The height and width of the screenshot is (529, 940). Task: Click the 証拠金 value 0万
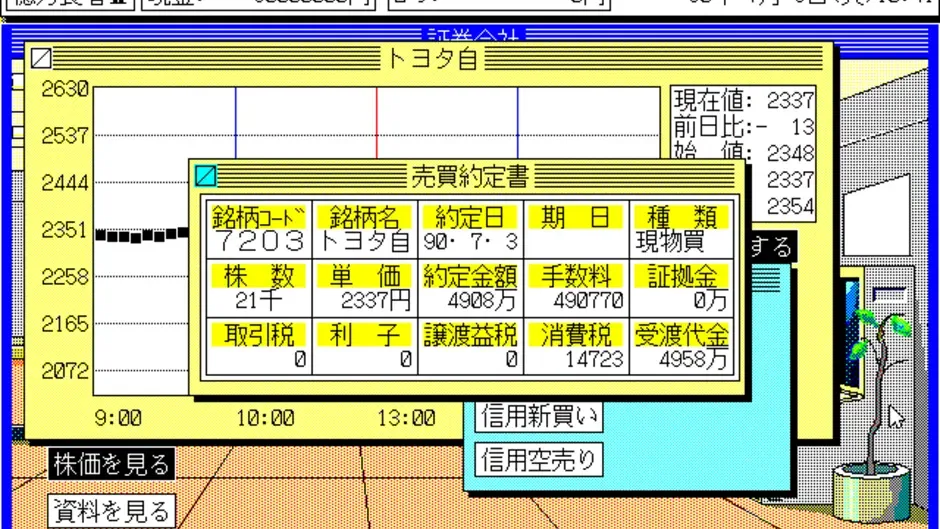(710, 300)
